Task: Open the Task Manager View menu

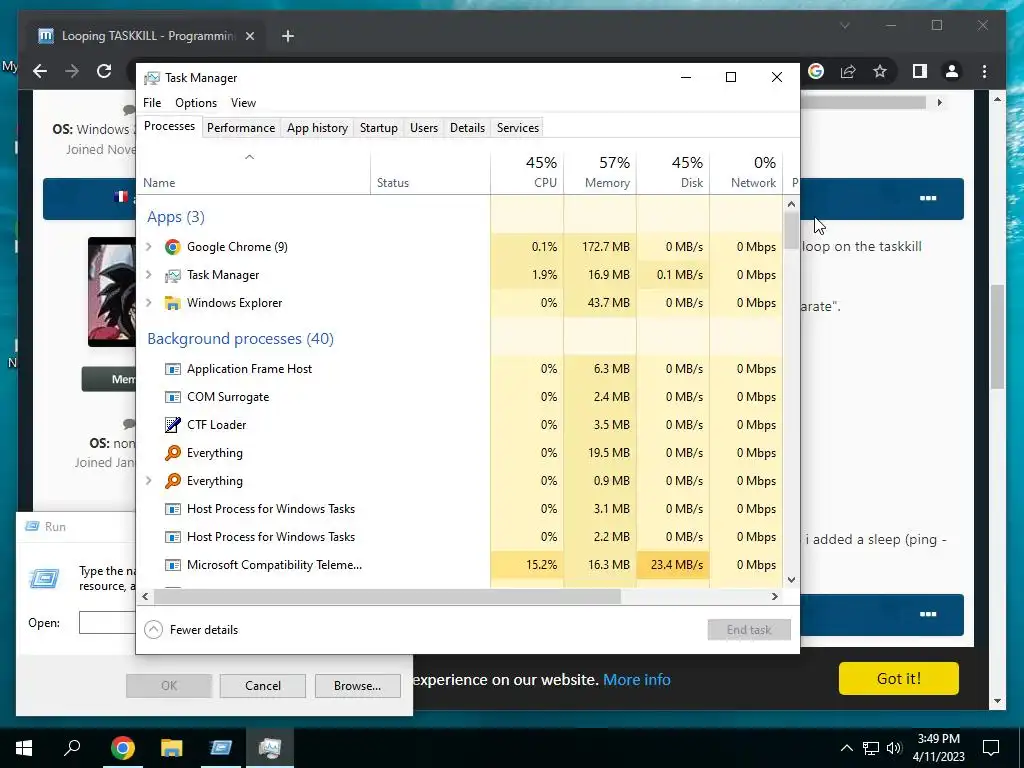Action: (x=243, y=103)
